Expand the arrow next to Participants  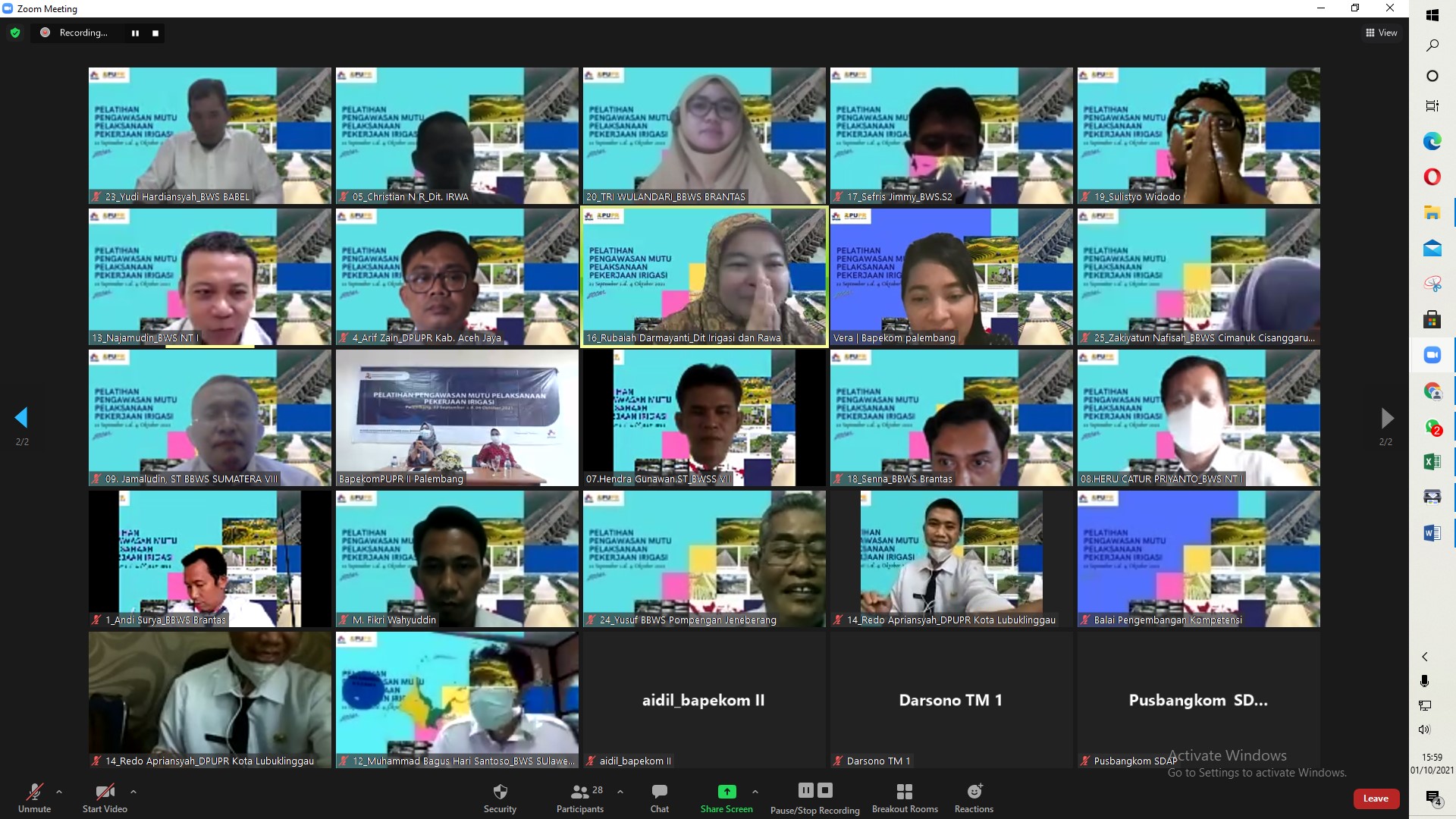[x=620, y=792]
